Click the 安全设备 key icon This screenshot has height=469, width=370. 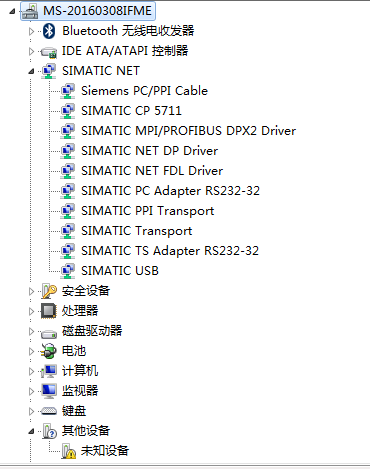[x=49, y=291]
